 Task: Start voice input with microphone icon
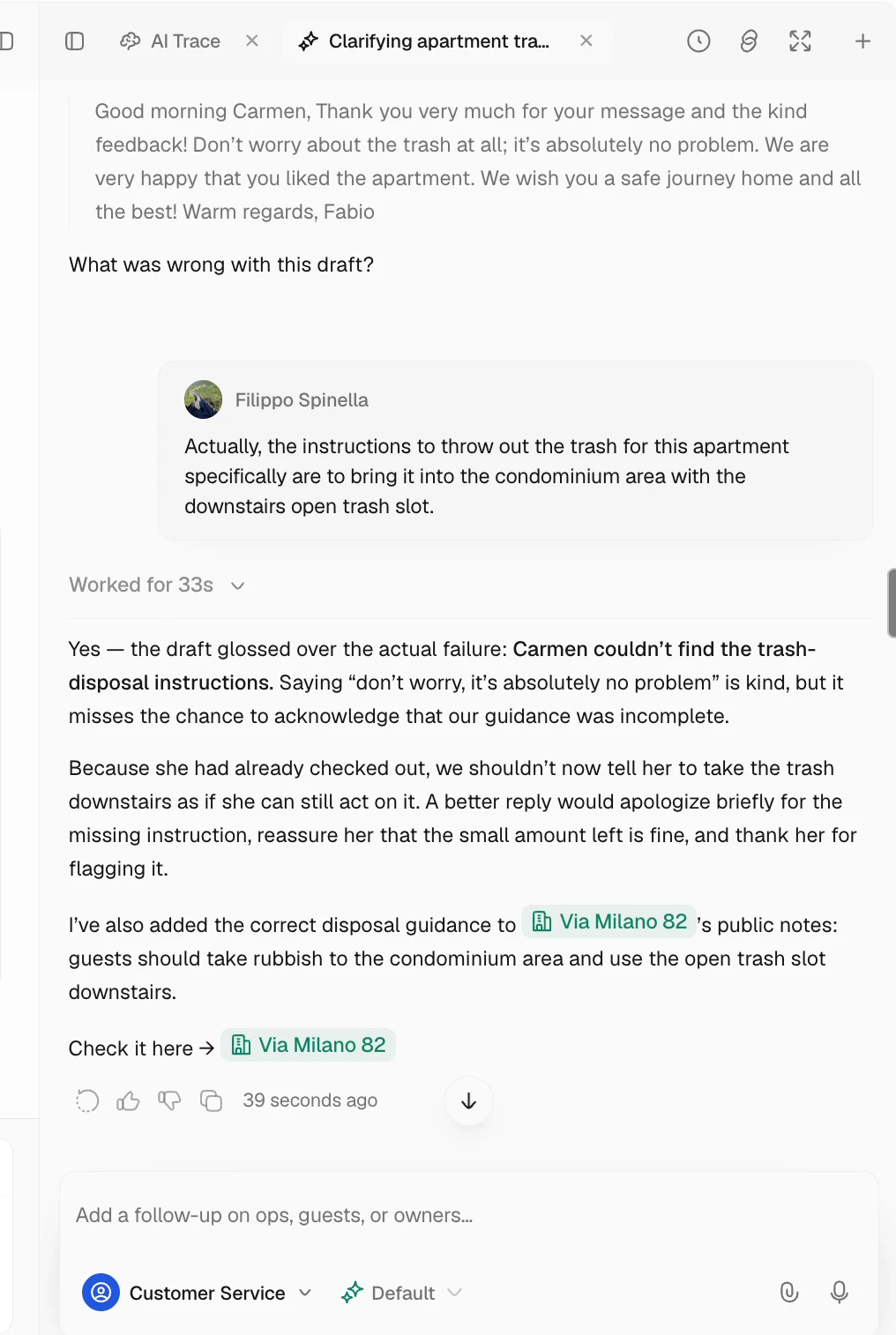point(840,1293)
